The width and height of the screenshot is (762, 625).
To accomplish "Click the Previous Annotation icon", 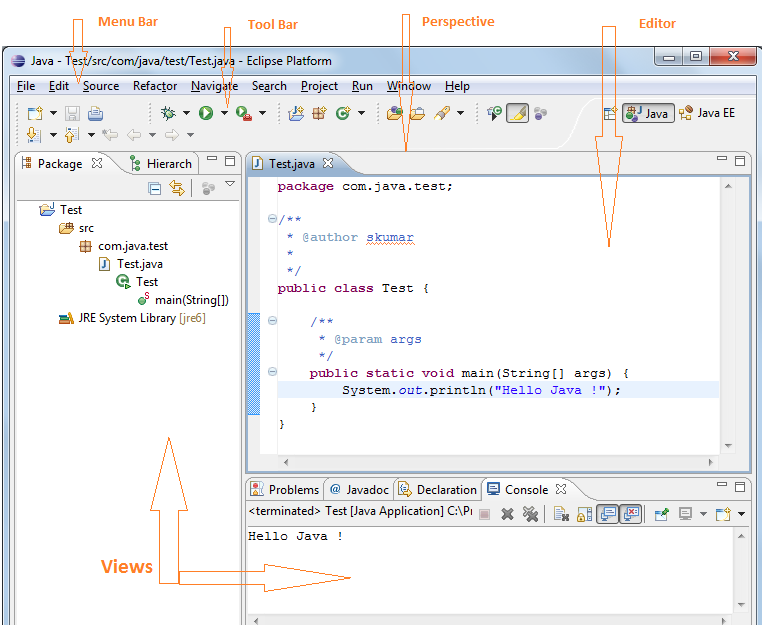I will (71, 135).
